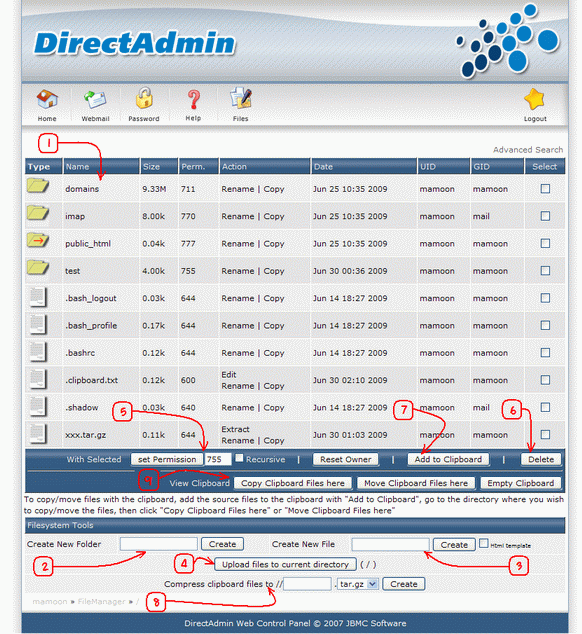Click Copy Clipboard Files here button

[293, 483]
